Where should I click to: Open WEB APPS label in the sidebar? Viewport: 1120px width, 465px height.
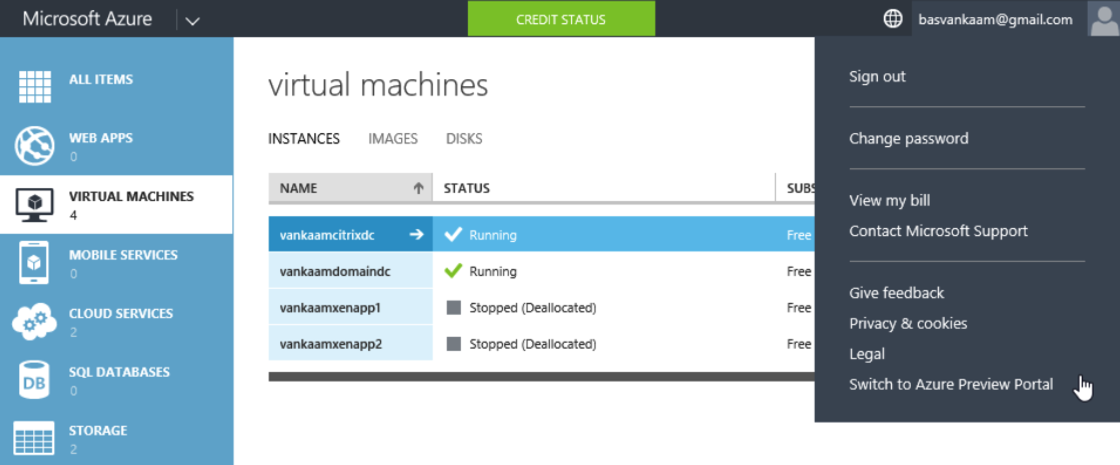point(101,138)
